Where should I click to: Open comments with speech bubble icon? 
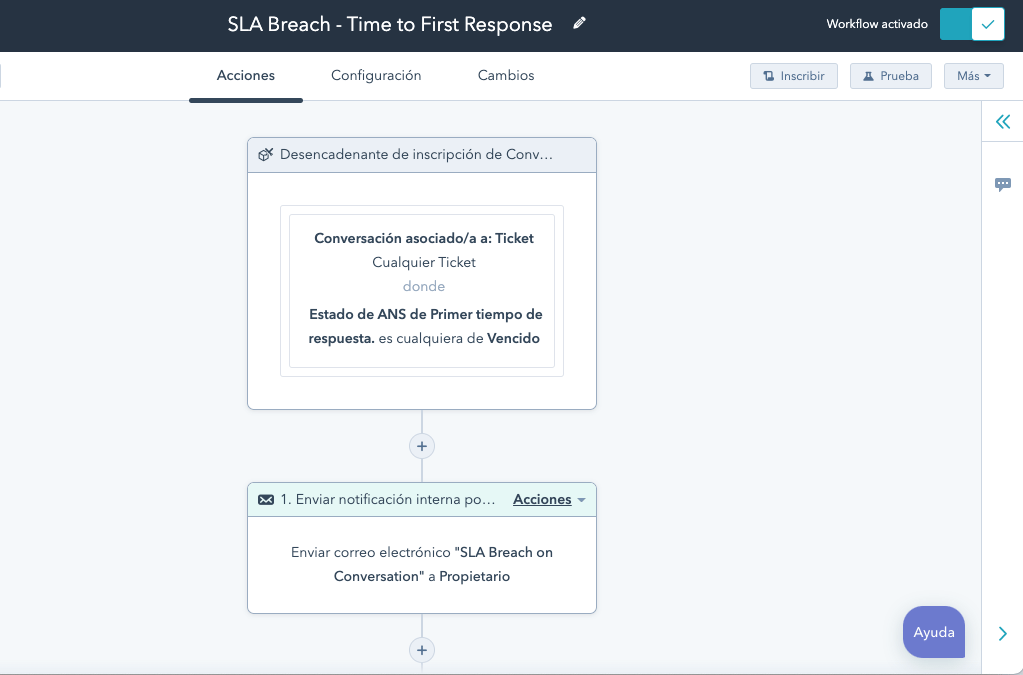click(1003, 185)
